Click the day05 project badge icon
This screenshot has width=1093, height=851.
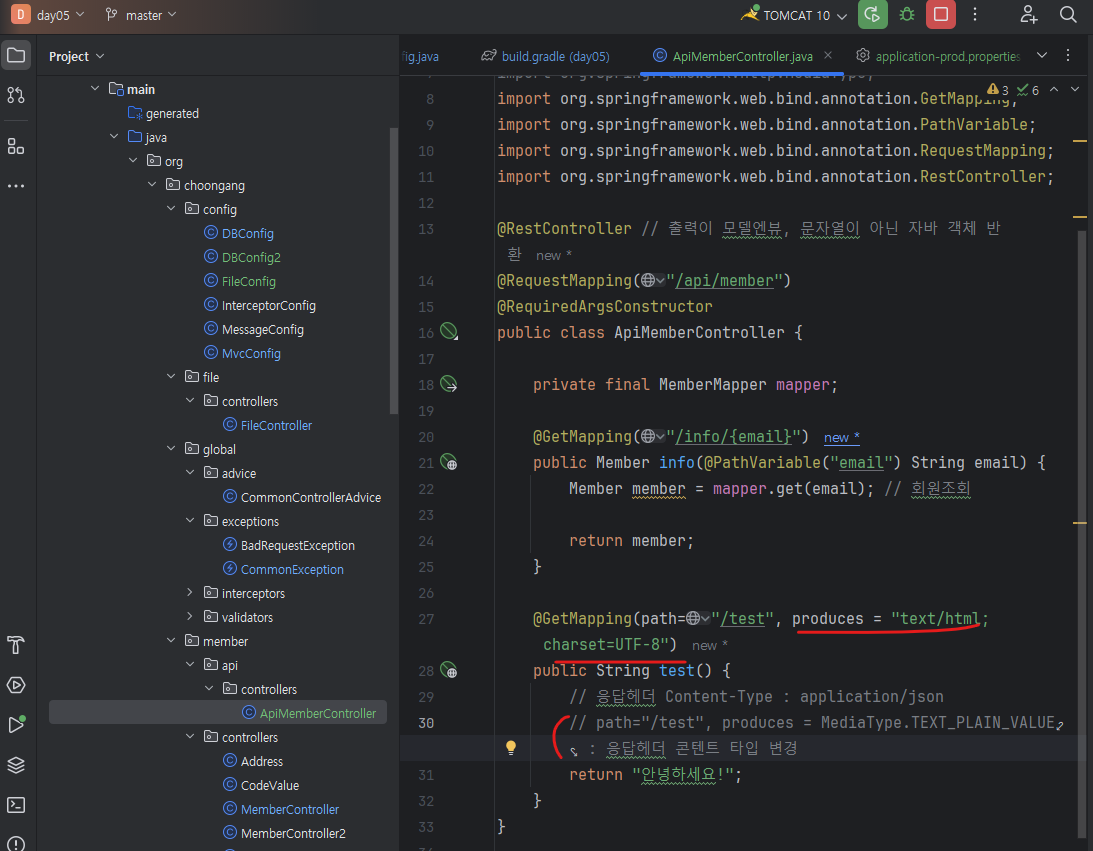tap(21, 15)
